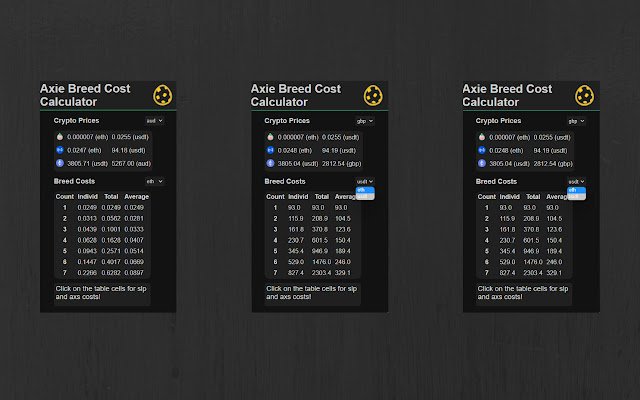Choose usdt option in right panel's dropdown list
640x400 pixels.
(x=576, y=196)
